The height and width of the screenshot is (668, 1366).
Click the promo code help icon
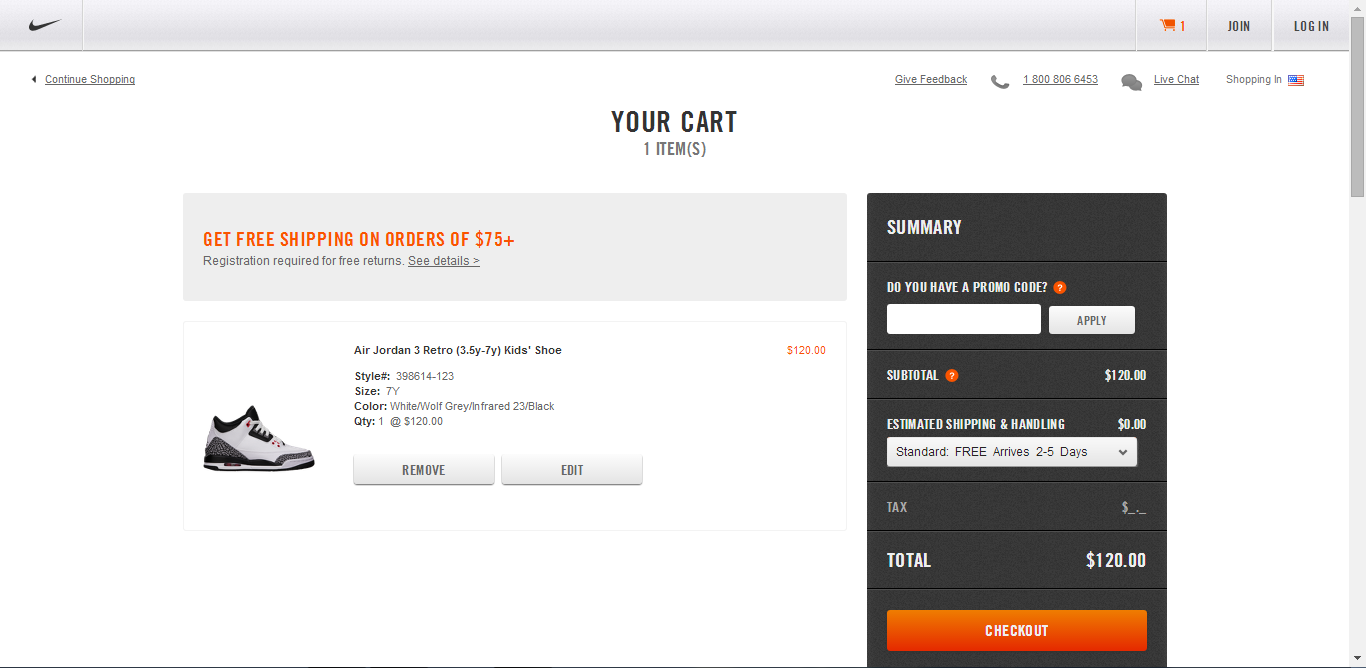1060,288
